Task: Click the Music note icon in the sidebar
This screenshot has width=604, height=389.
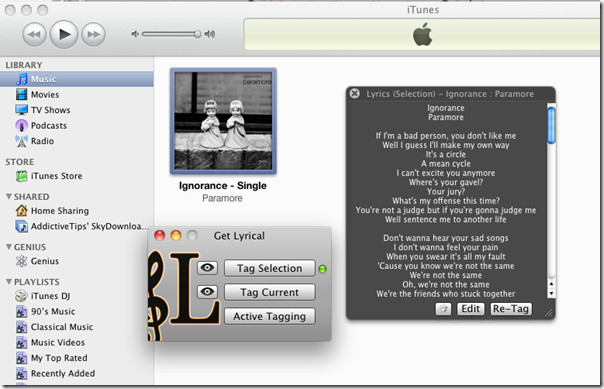Action: 22,79
